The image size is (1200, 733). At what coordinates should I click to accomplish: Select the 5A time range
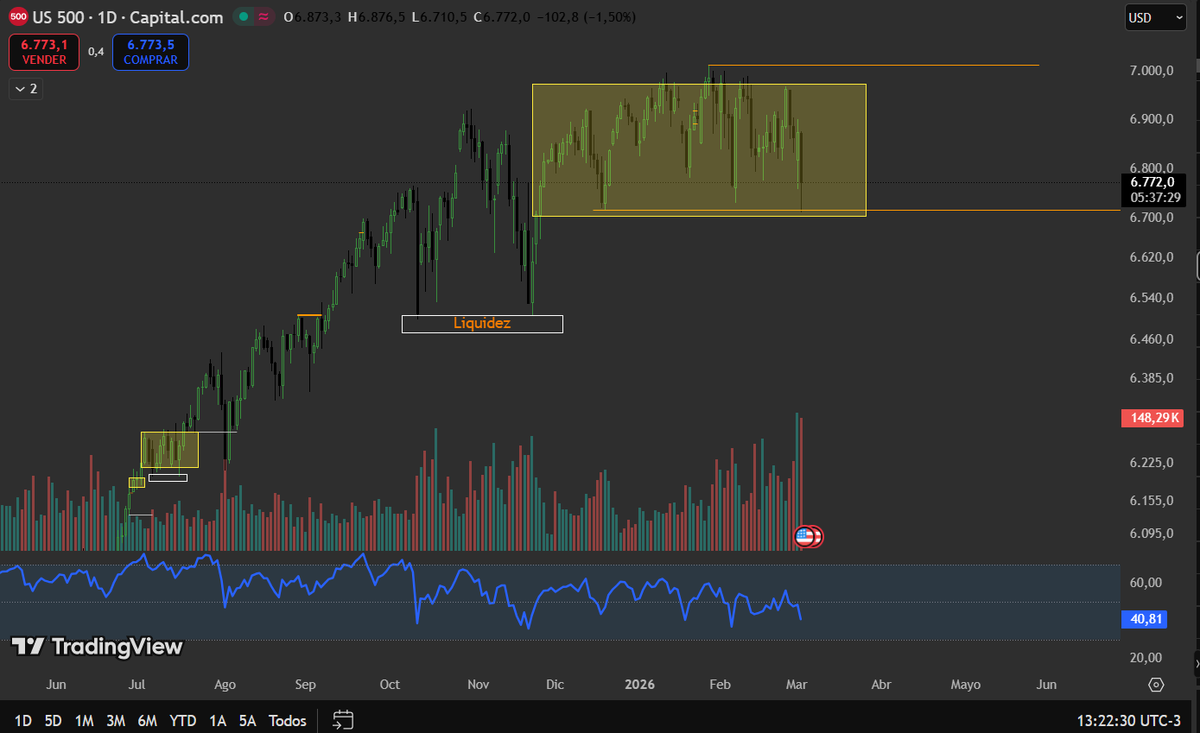247,720
